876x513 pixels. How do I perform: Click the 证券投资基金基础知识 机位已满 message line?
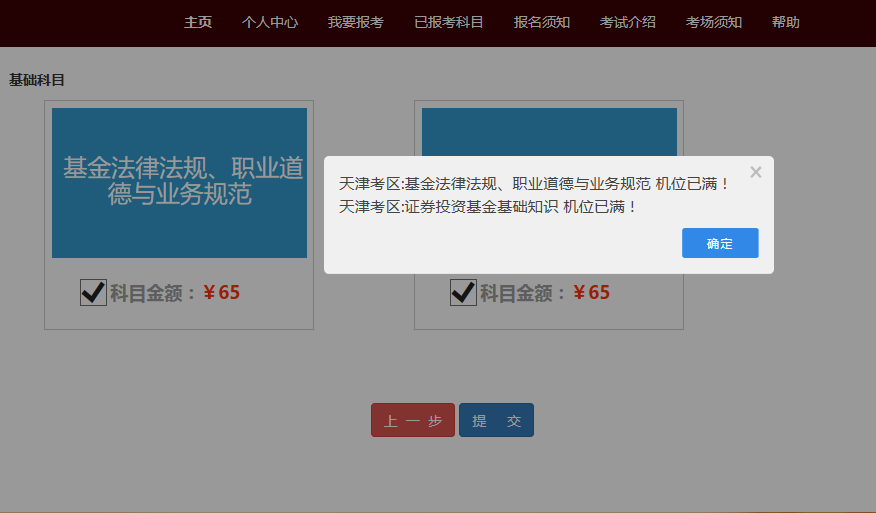click(488, 206)
